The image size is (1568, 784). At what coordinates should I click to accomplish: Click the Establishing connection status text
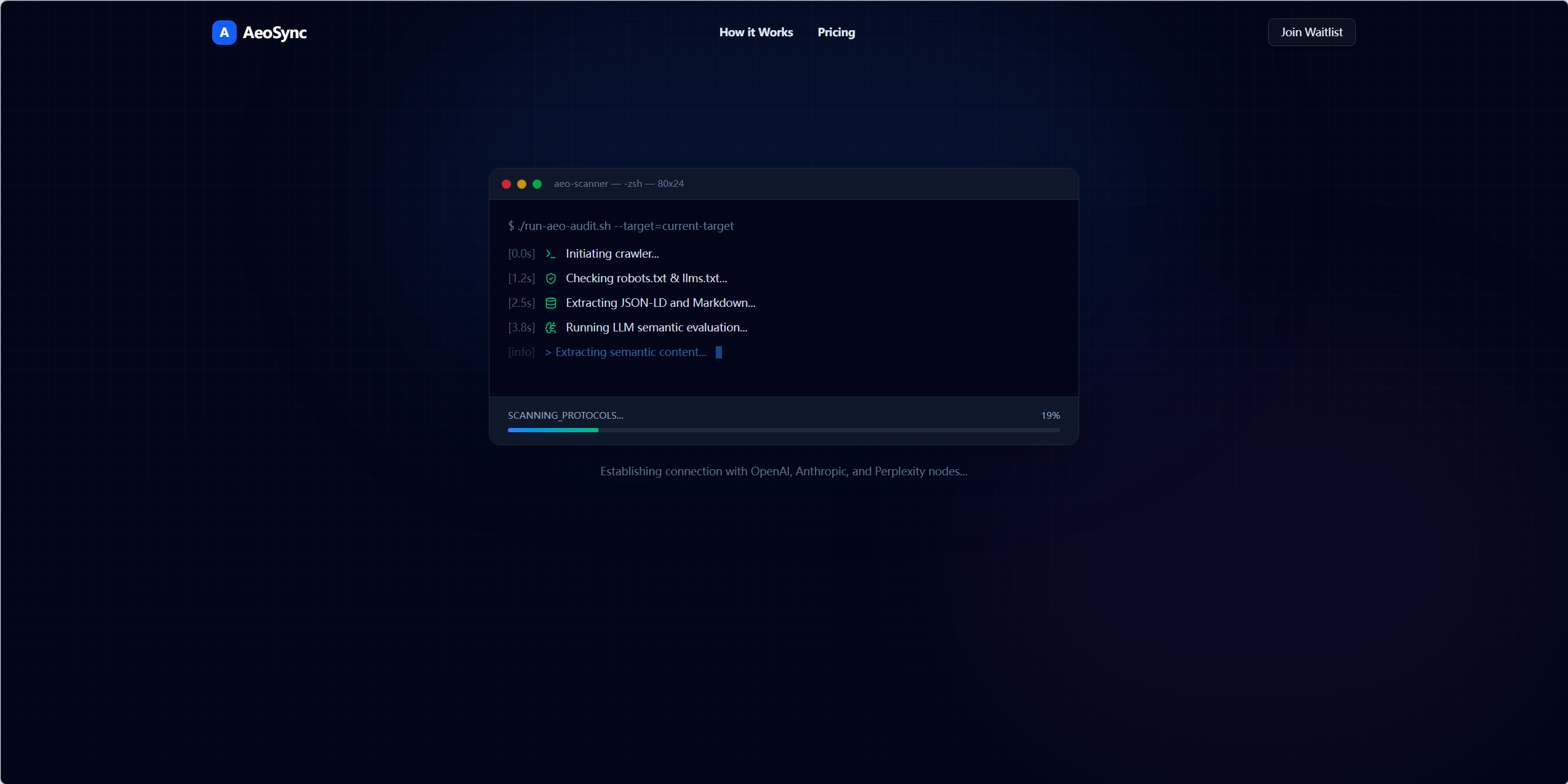[783, 471]
